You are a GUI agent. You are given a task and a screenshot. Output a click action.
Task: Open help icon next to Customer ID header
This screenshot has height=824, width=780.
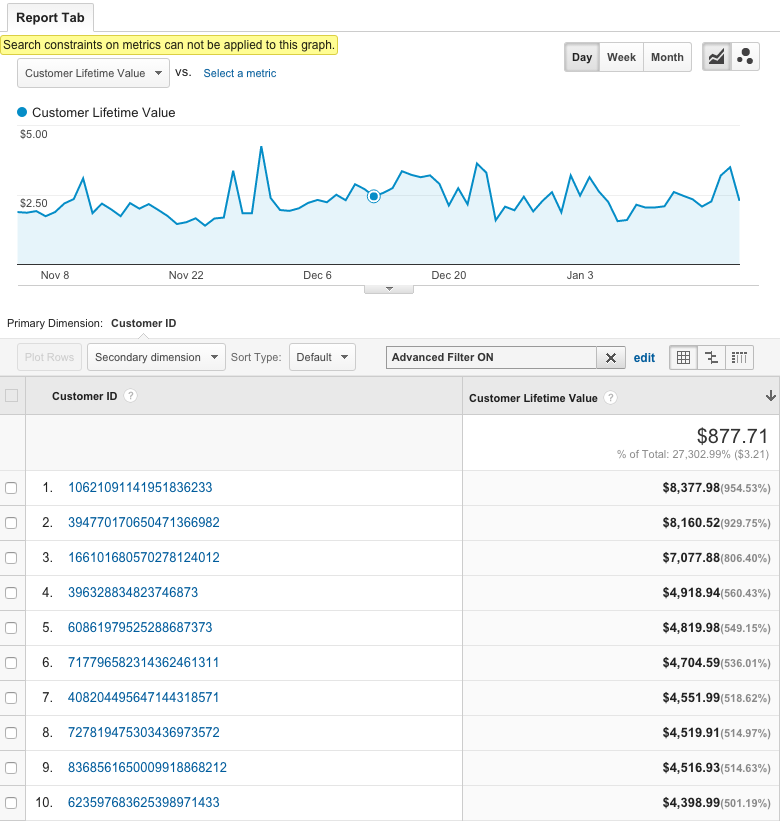[130, 396]
